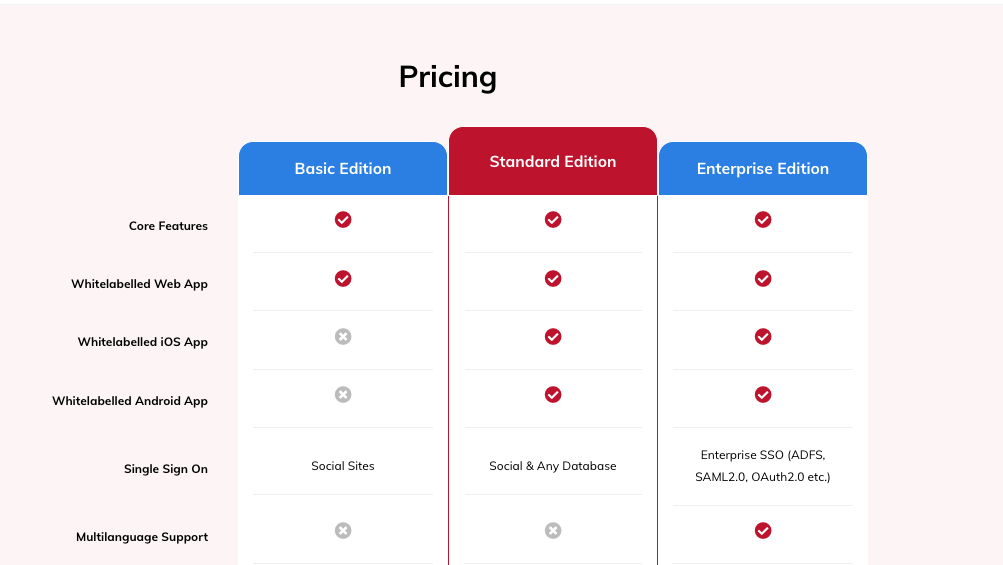Click Enterprise Edition Android App checkmark
1003x565 pixels.
pyautogui.click(x=763, y=395)
